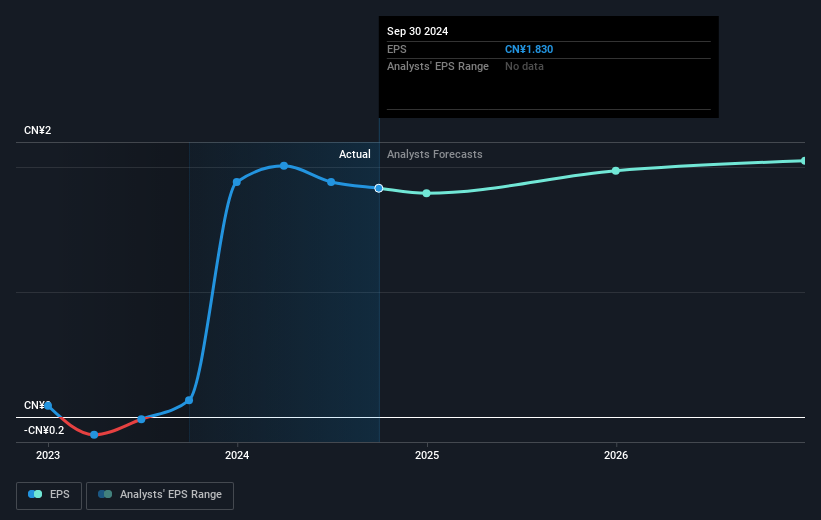Click the CN¥2 y-axis label
Viewport: 821px width, 520px height.
click(x=38, y=130)
